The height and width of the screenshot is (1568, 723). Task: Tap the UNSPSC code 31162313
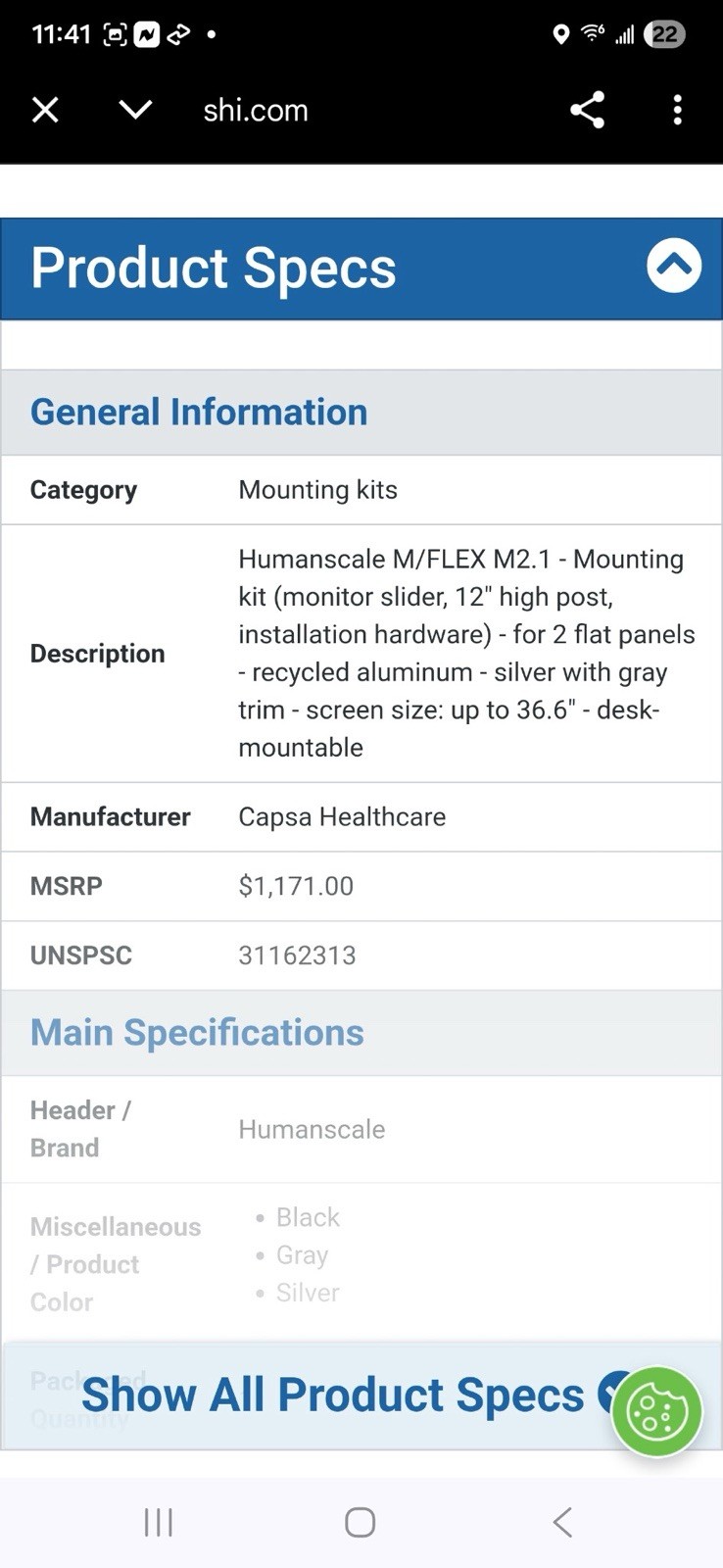pyautogui.click(x=297, y=955)
